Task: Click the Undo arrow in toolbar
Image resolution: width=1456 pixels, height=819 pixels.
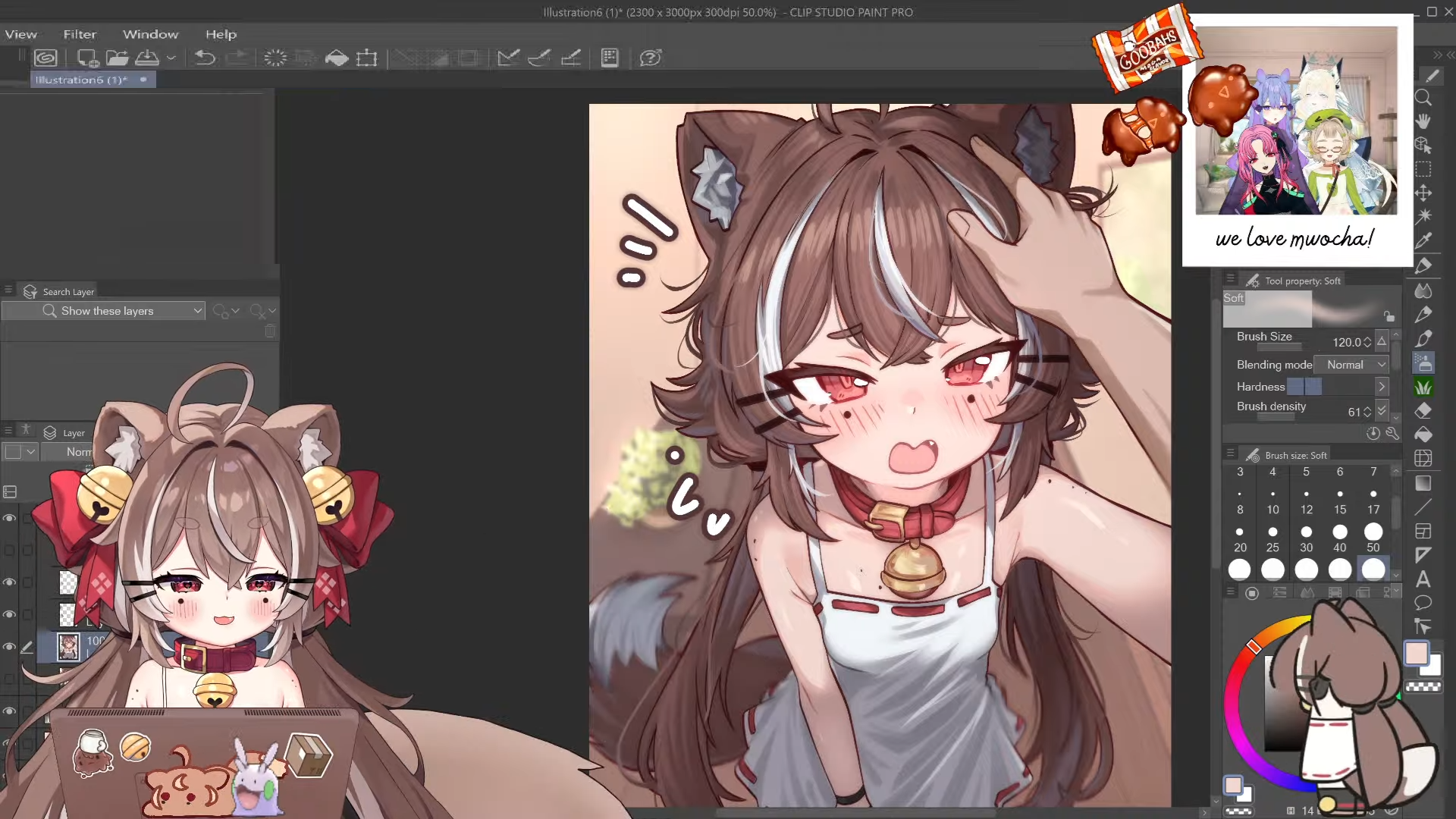Action: coord(205,58)
